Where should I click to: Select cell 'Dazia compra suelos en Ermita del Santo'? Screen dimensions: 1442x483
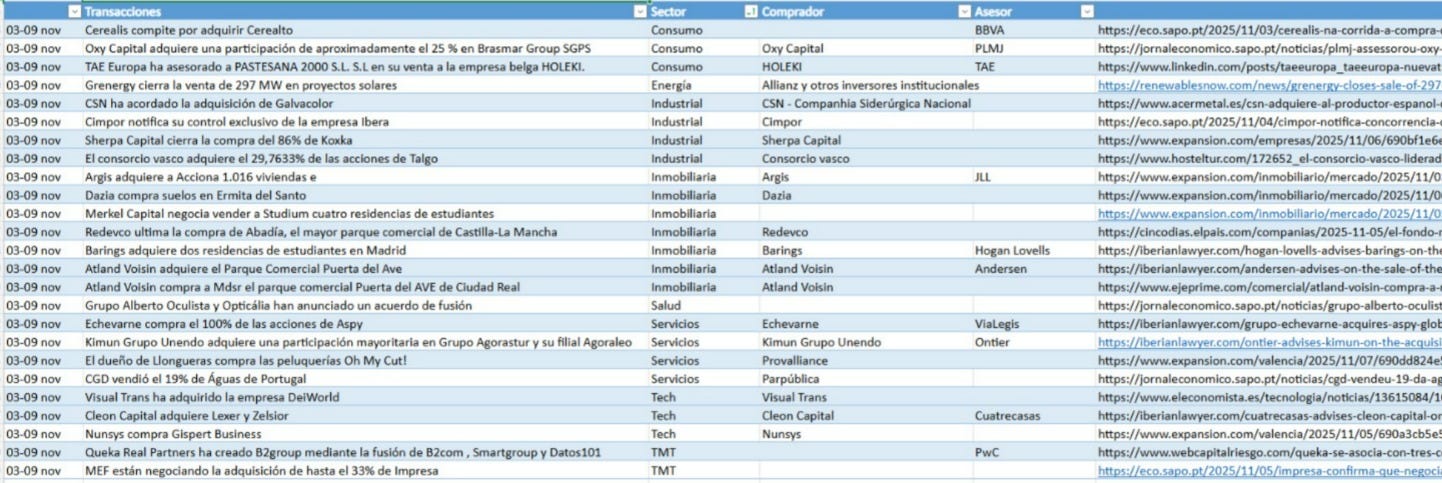365,195
